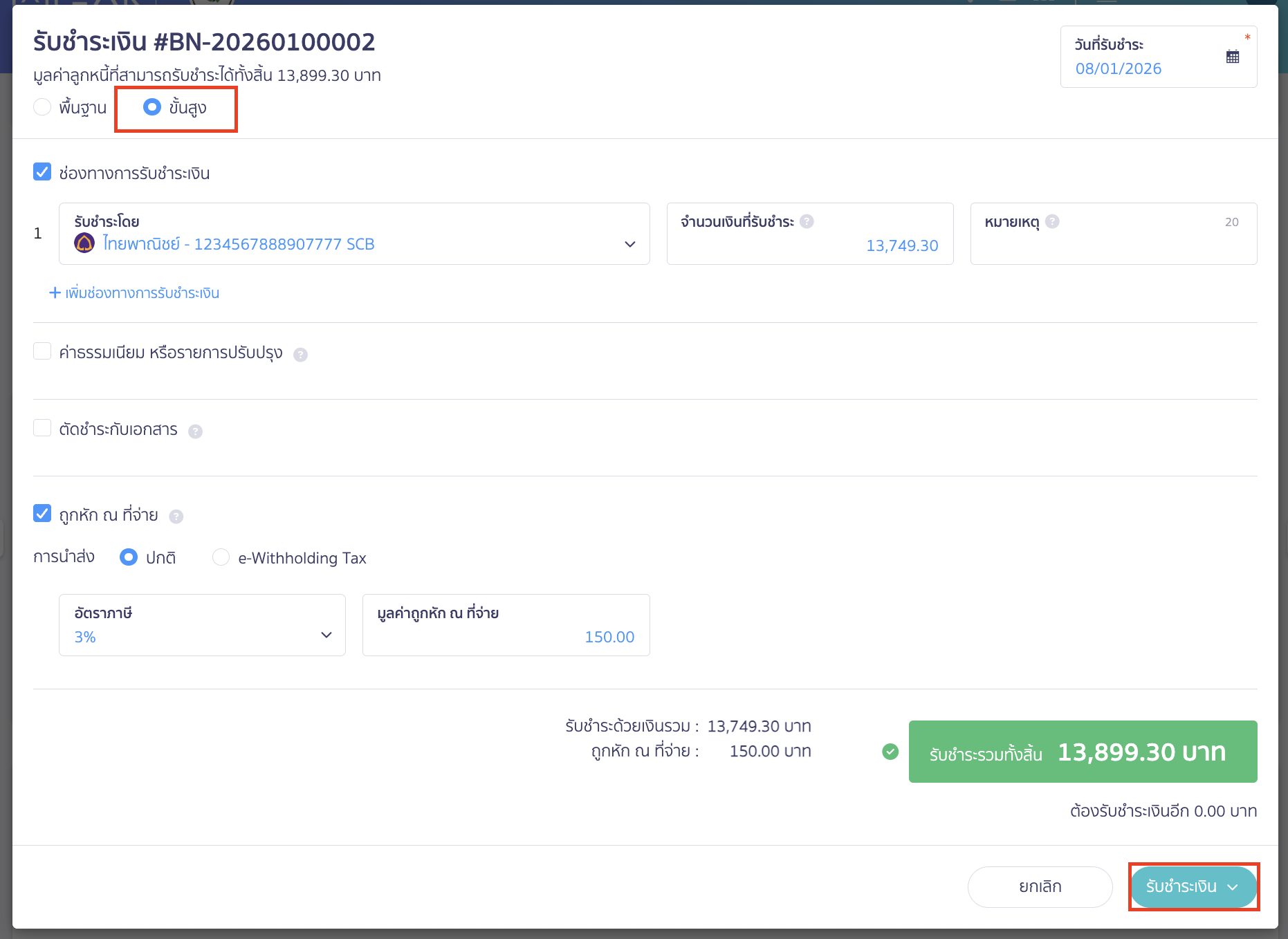The image size is (1288, 939).
Task: Click help icon beside จำนวนเงินที่รับชำระ
Action: pyautogui.click(x=807, y=221)
